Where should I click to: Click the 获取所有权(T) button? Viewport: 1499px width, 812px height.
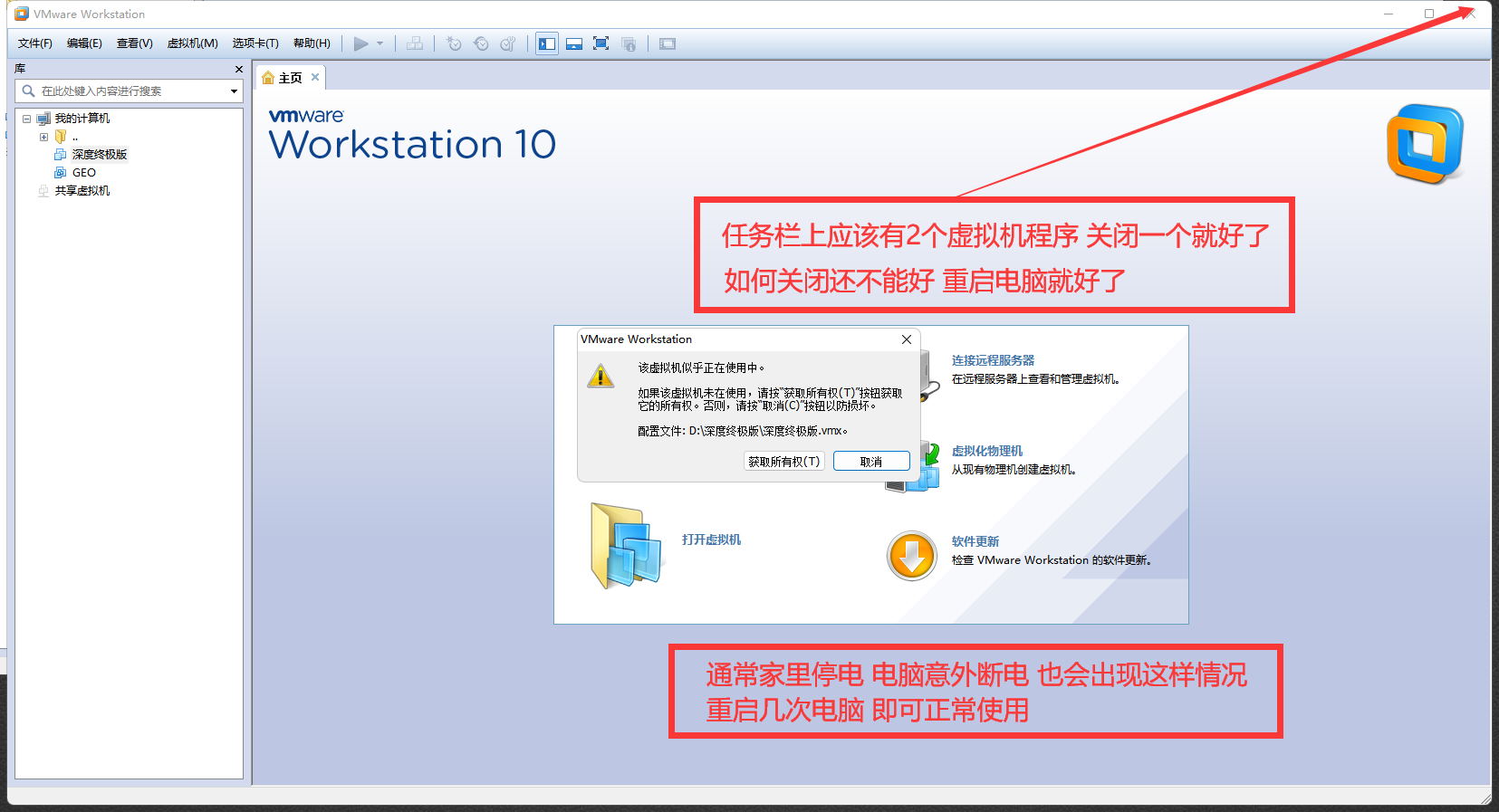784,462
